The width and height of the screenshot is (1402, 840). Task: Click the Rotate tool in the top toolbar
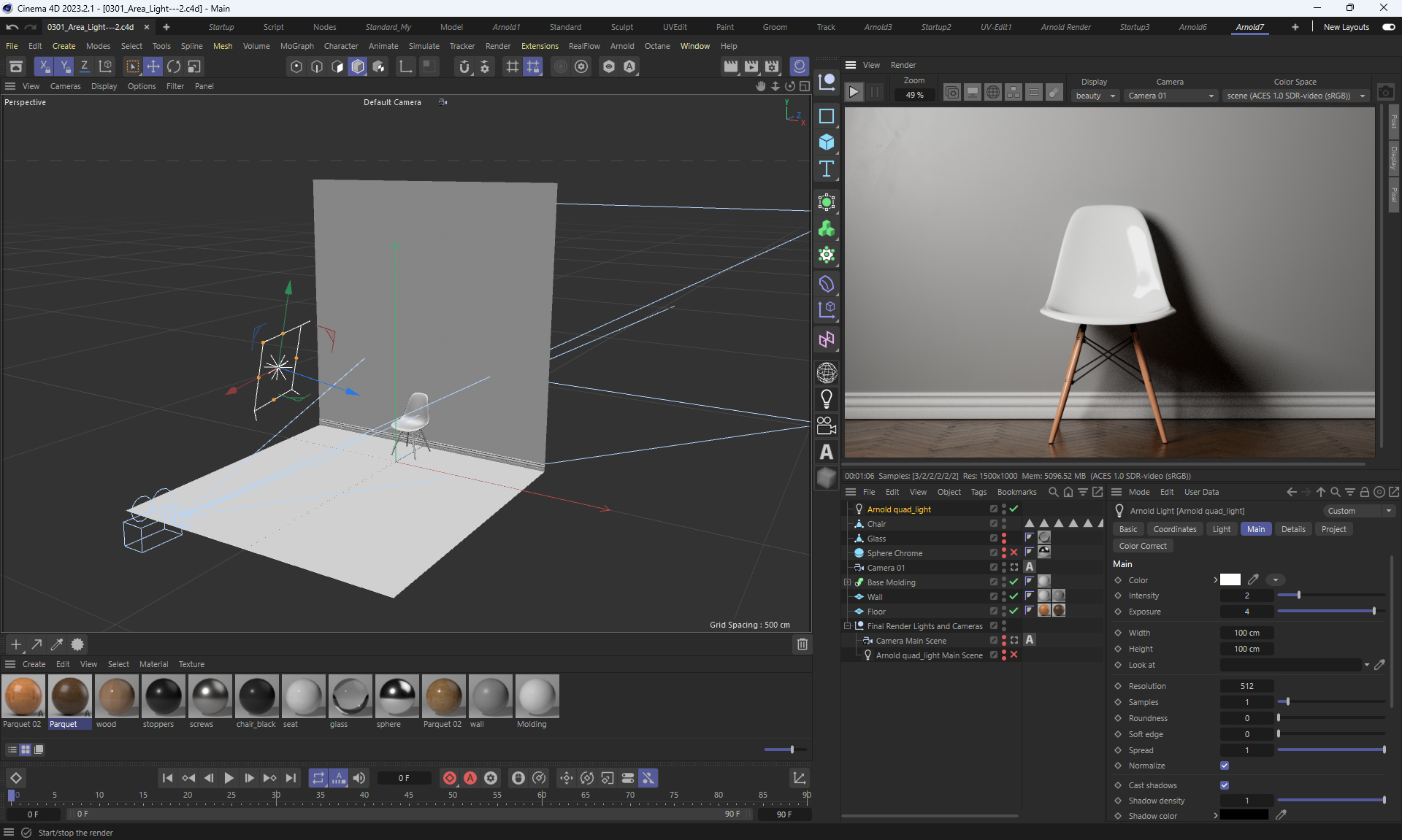point(173,66)
